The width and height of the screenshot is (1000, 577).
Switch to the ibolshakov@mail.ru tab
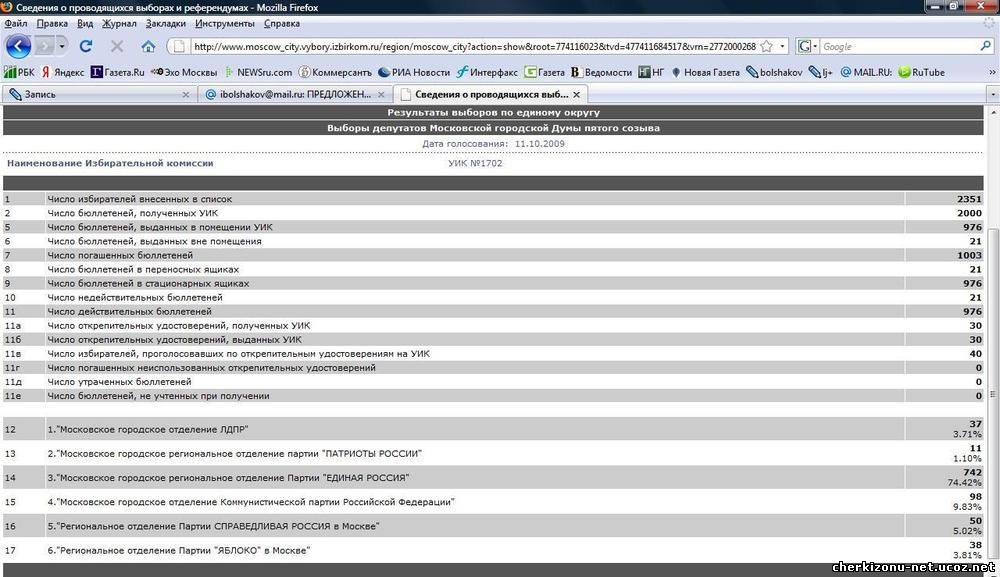pos(290,94)
